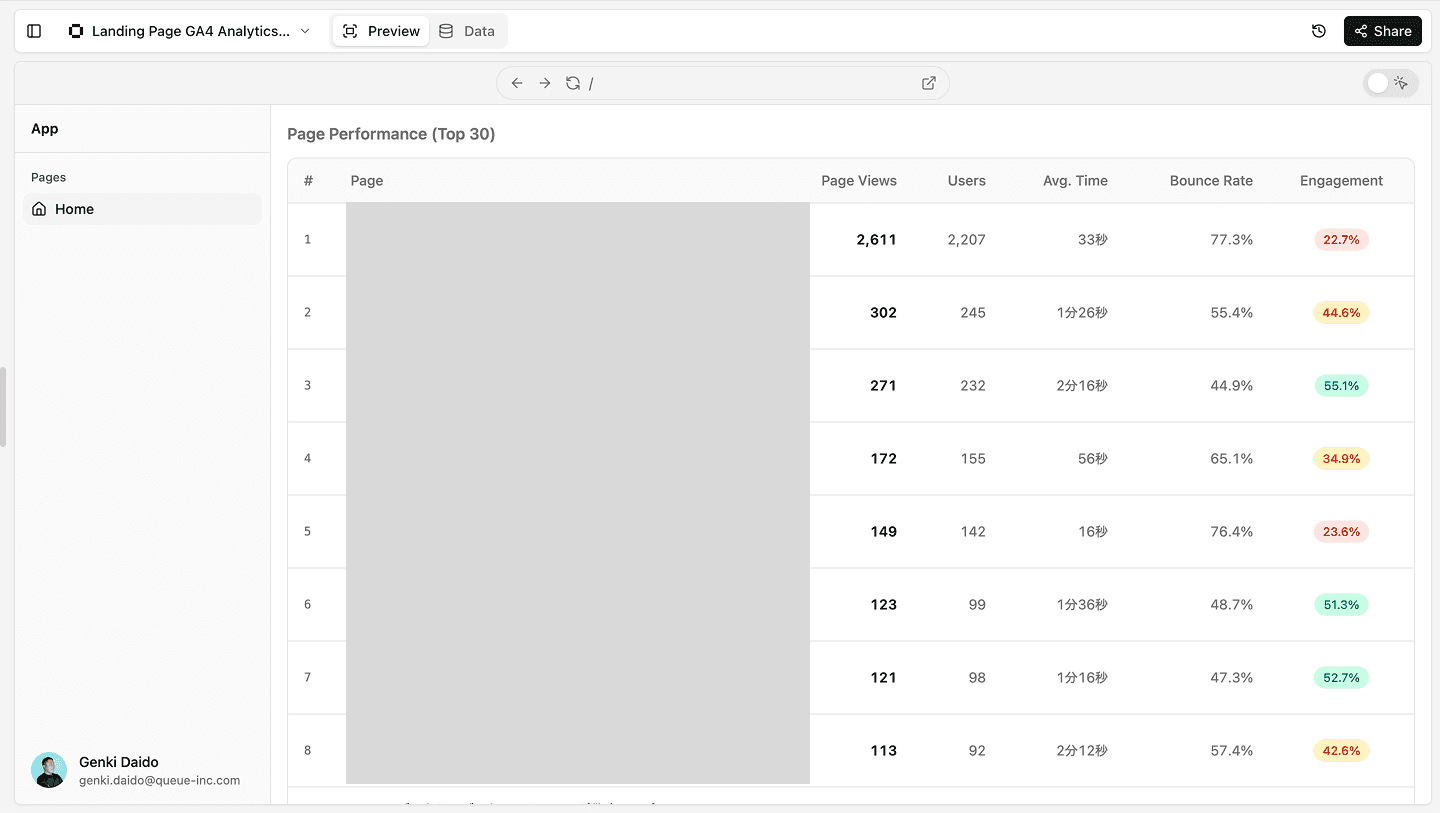Click the Bounce Rate column header
Screen dimensions: 1440x813
(x=1211, y=181)
